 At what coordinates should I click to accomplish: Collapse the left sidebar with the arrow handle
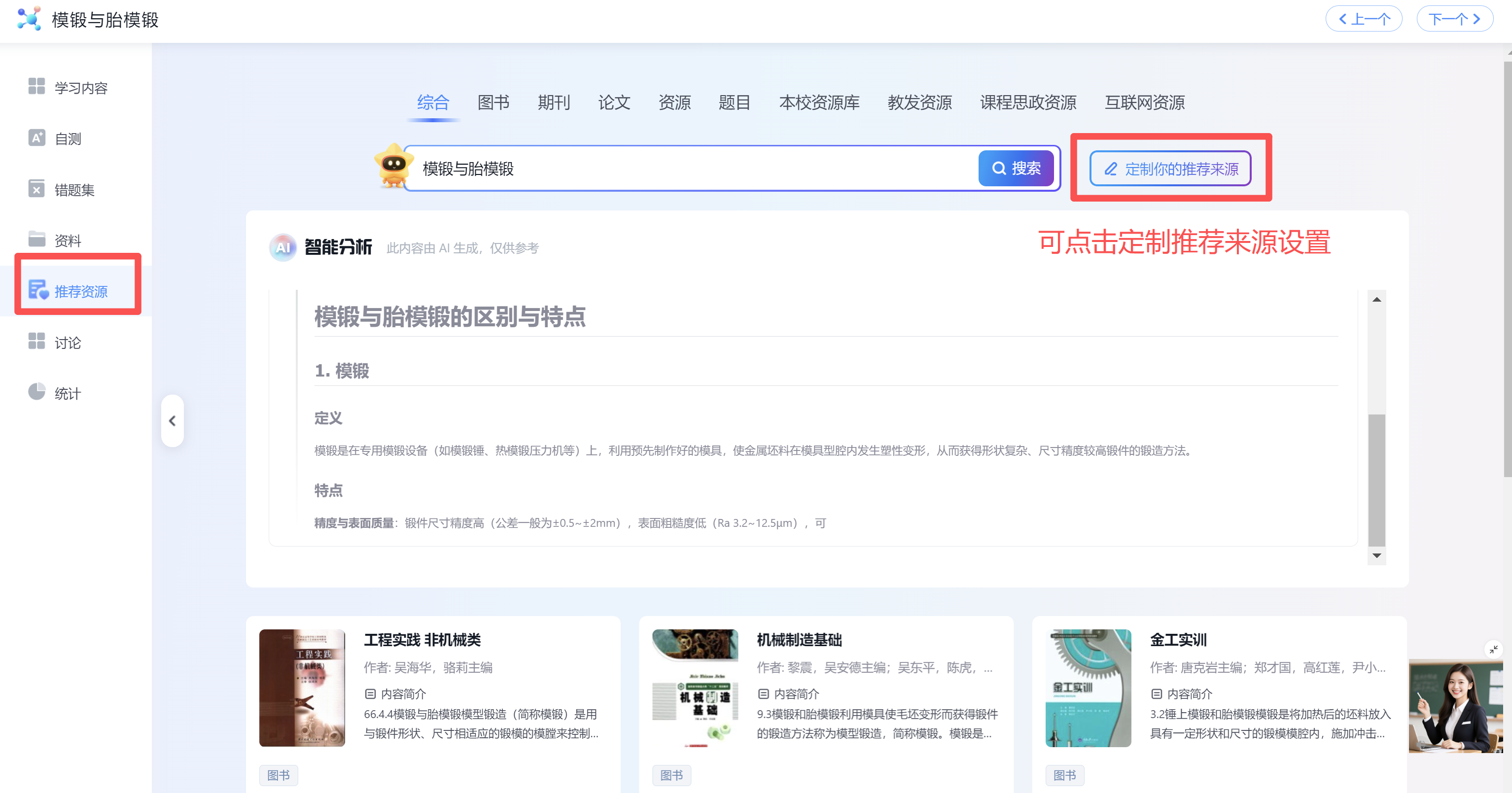click(x=172, y=421)
